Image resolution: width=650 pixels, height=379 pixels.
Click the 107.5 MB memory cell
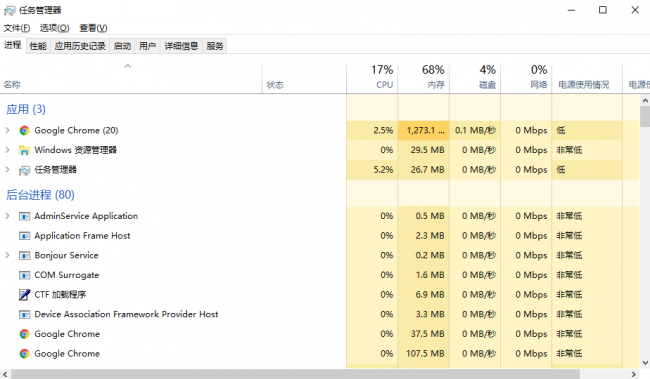[x=423, y=353]
